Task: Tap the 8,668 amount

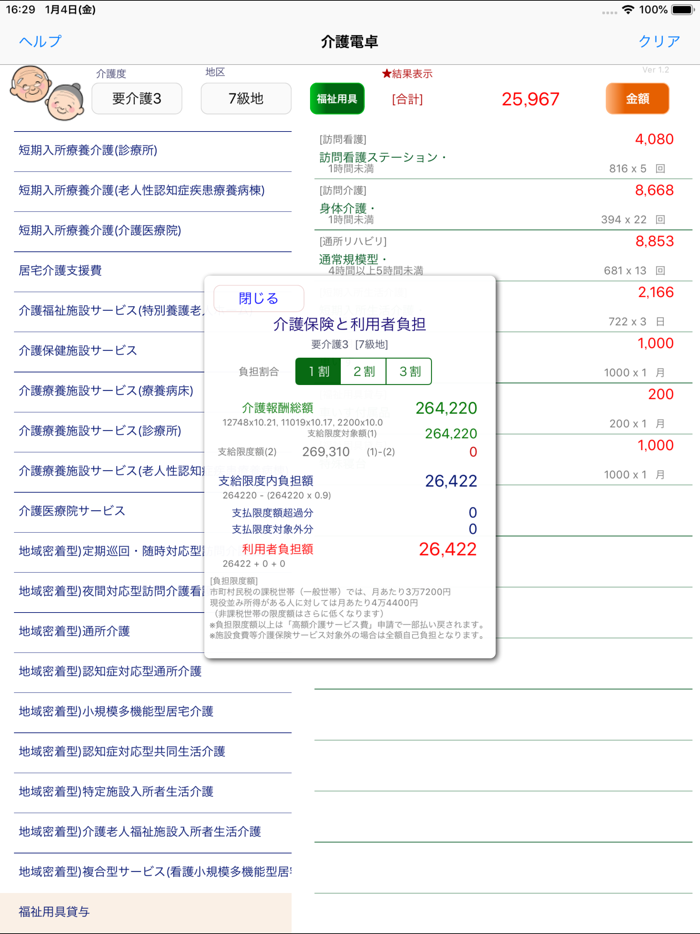Action: coord(654,190)
